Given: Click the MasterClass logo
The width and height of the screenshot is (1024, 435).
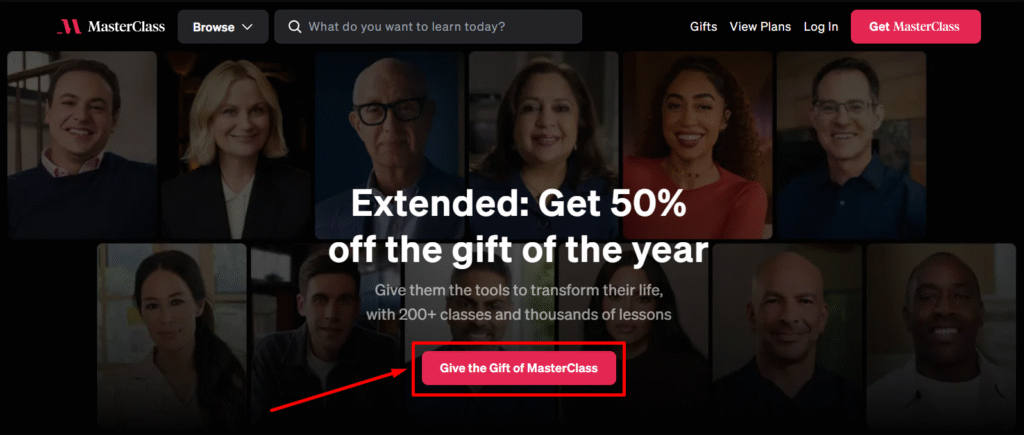Looking at the screenshot, I should click(x=110, y=27).
